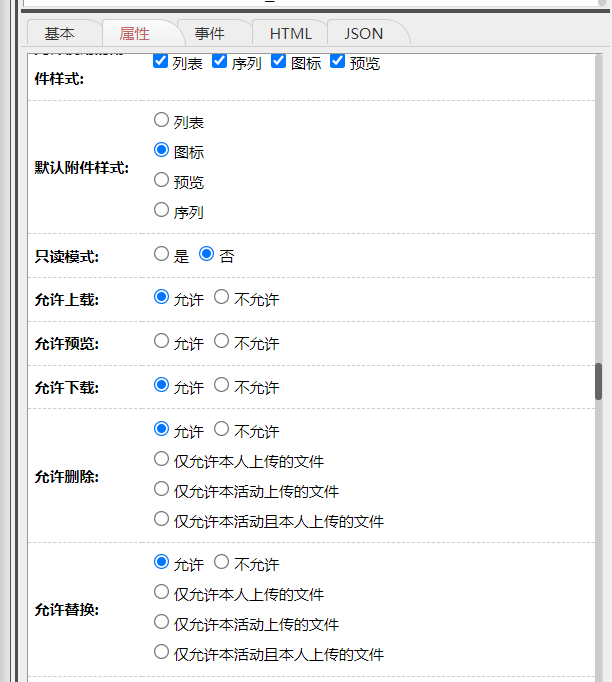Select 预览 as default attachment style

pos(162,181)
